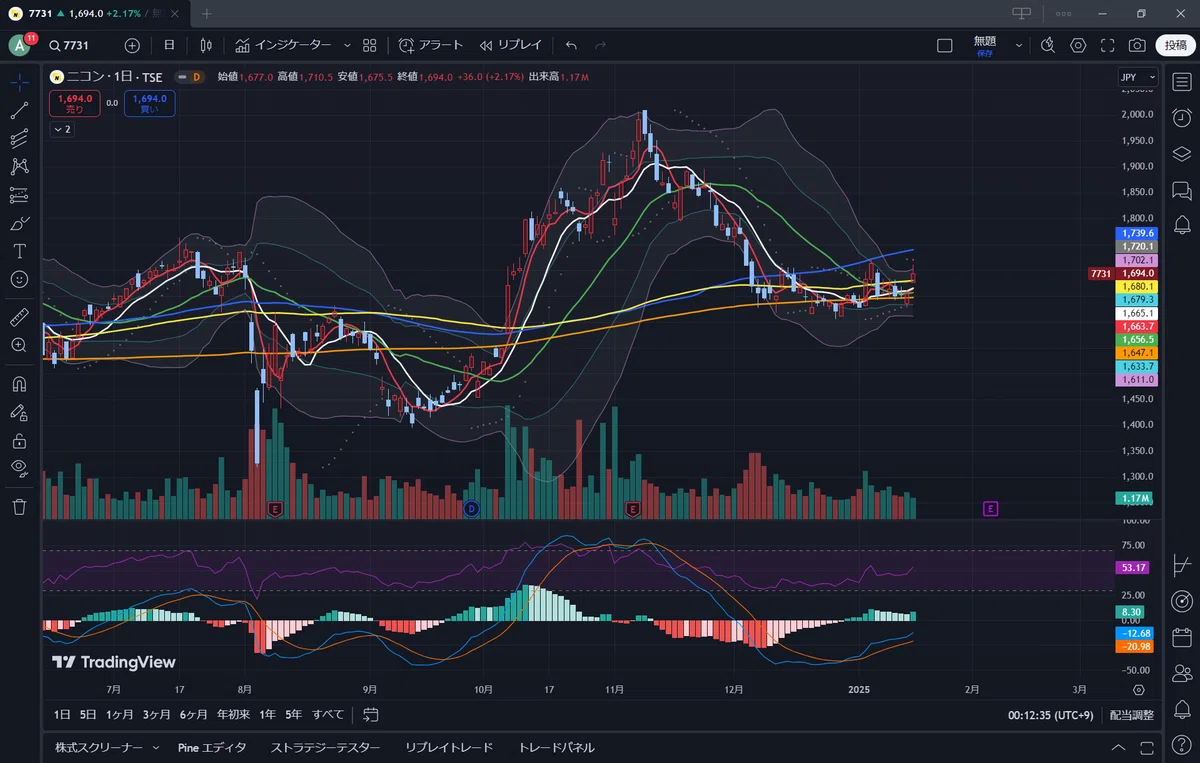This screenshot has width=1200, height=763.
Task: Open the ストラテジーテスター tab
Action: click(325, 747)
